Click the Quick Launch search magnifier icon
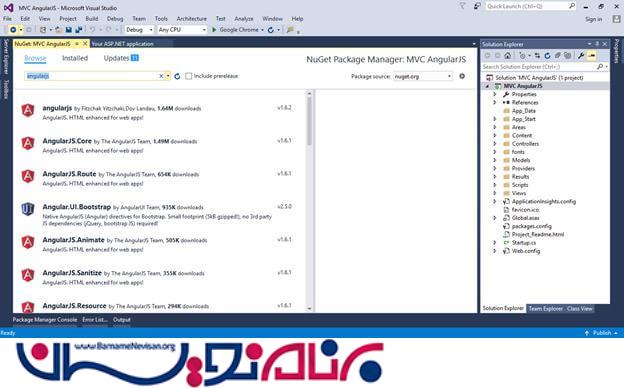The width and height of the screenshot is (624, 388). tap(571, 6)
